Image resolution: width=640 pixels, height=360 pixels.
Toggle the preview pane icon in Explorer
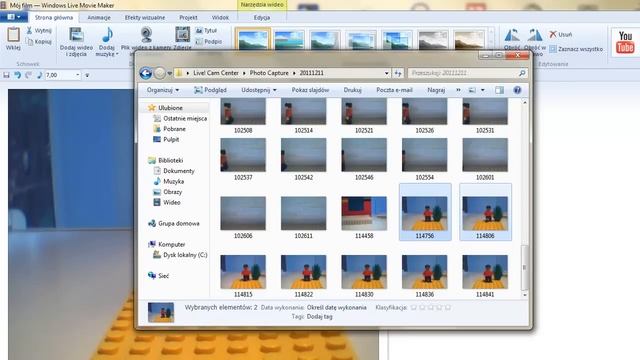(x=499, y=90)
